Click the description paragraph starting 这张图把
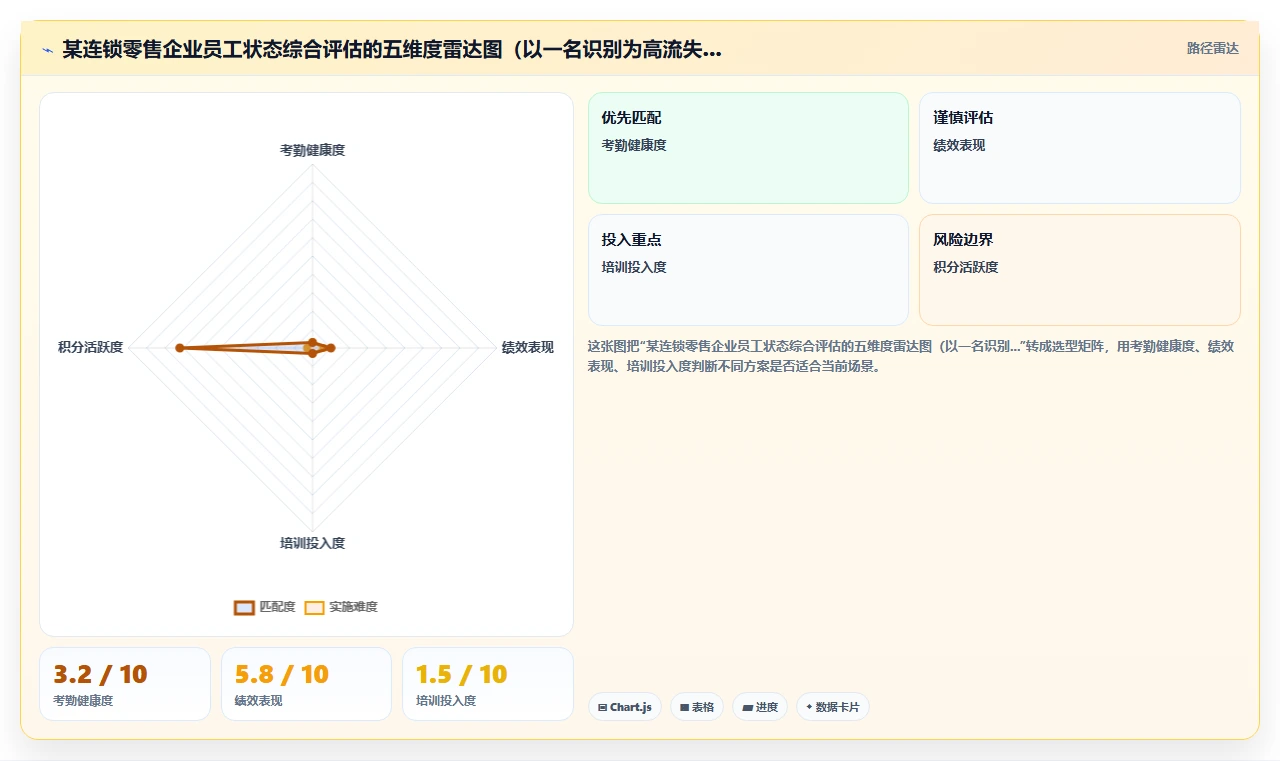 [x=912, y=356]
